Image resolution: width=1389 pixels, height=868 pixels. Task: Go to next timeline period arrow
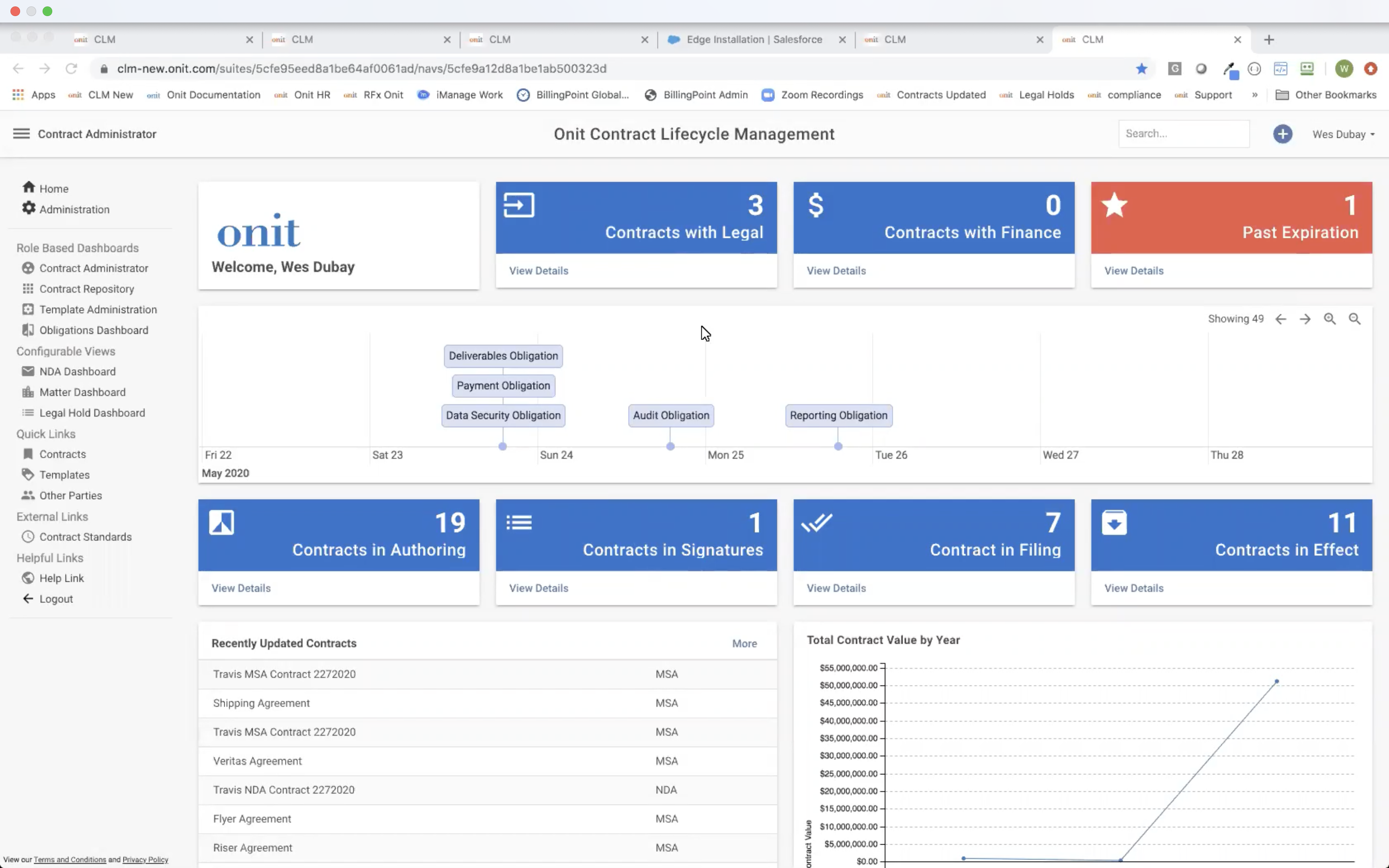[x=1305, y=319]
